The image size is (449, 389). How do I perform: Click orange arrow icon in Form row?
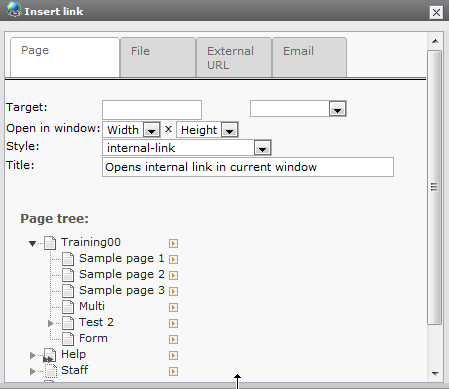173,339
